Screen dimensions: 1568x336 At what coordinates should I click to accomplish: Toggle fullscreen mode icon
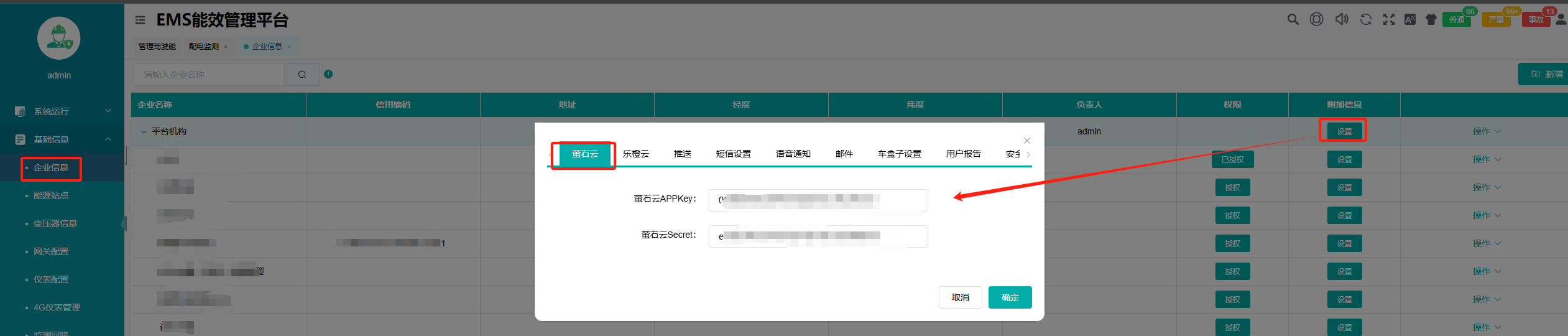coord(1388,19)
